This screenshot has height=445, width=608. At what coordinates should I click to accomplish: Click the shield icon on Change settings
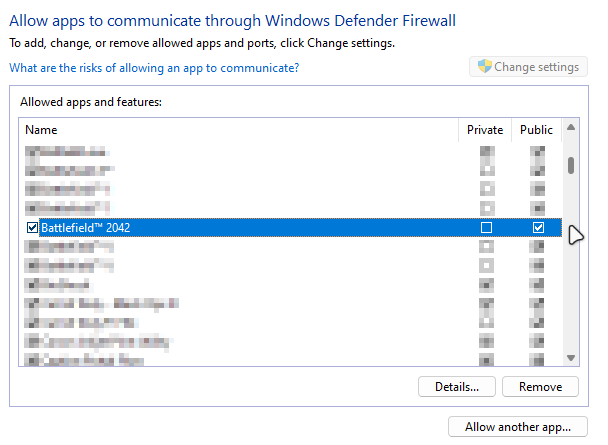[x=484, y=67]
